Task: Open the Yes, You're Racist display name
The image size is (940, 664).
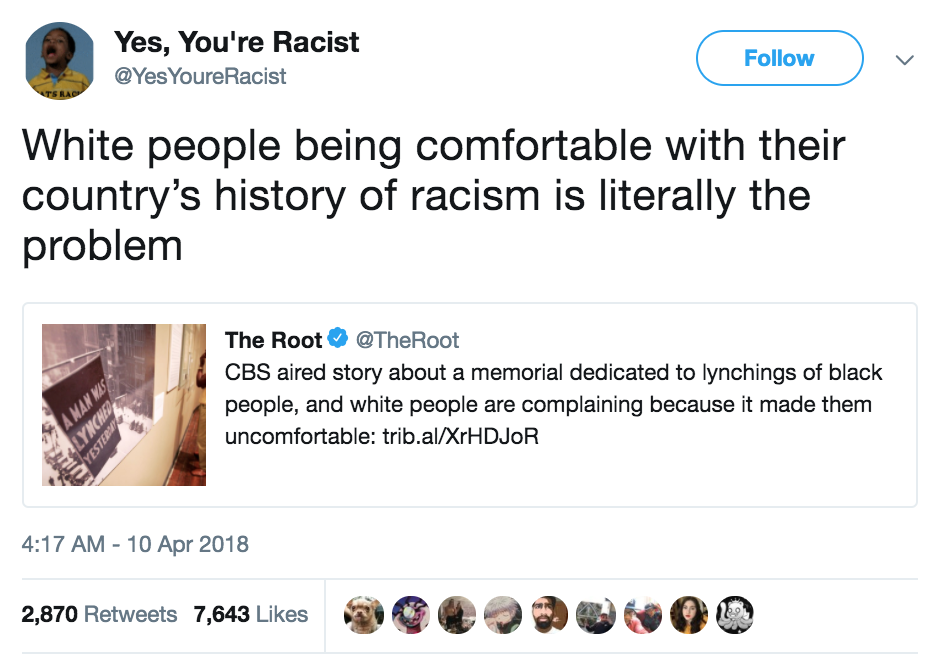Action: coord(236,43)
